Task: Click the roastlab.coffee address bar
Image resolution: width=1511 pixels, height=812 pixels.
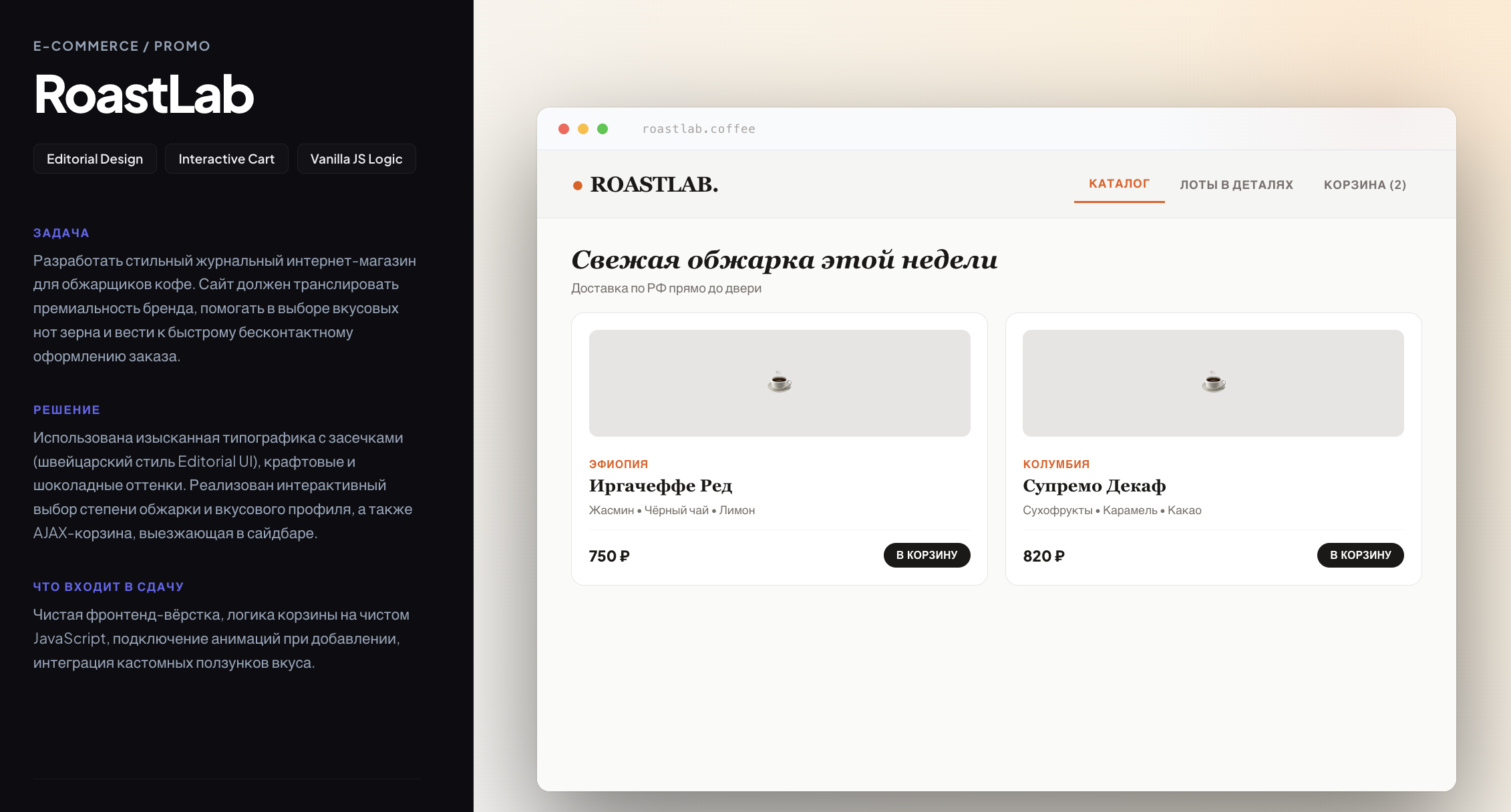Action: tap(699, 129)
